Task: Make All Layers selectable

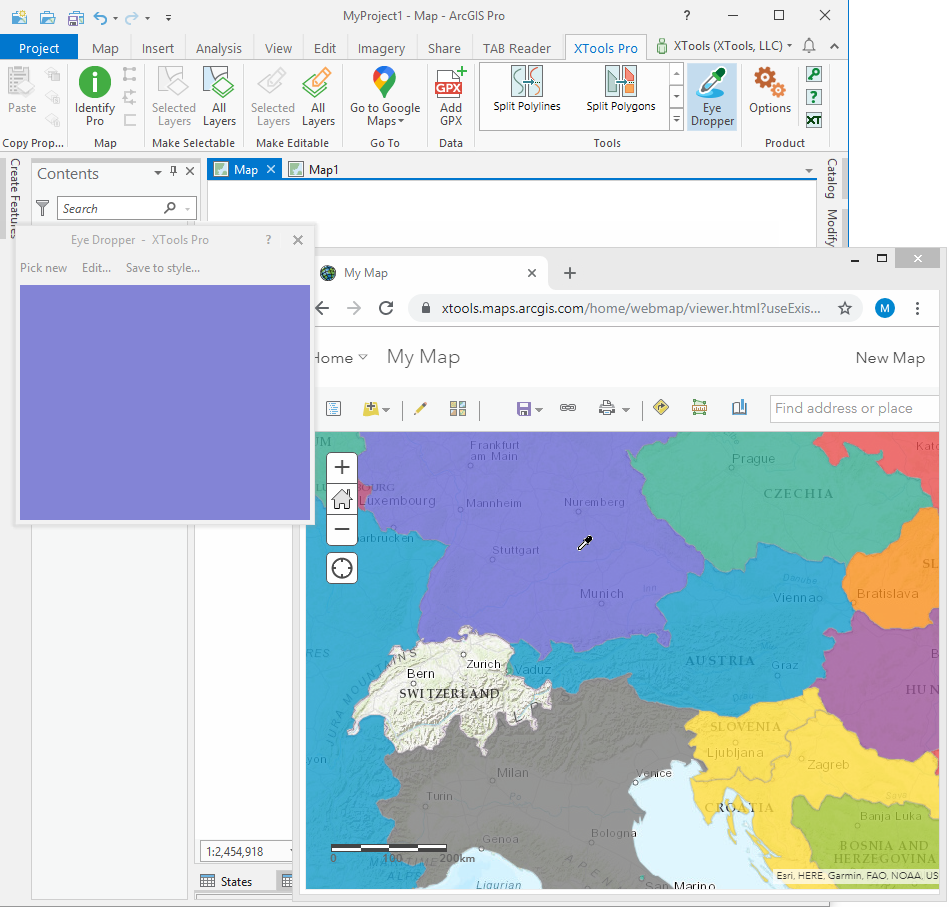Action: click(219, 97)
